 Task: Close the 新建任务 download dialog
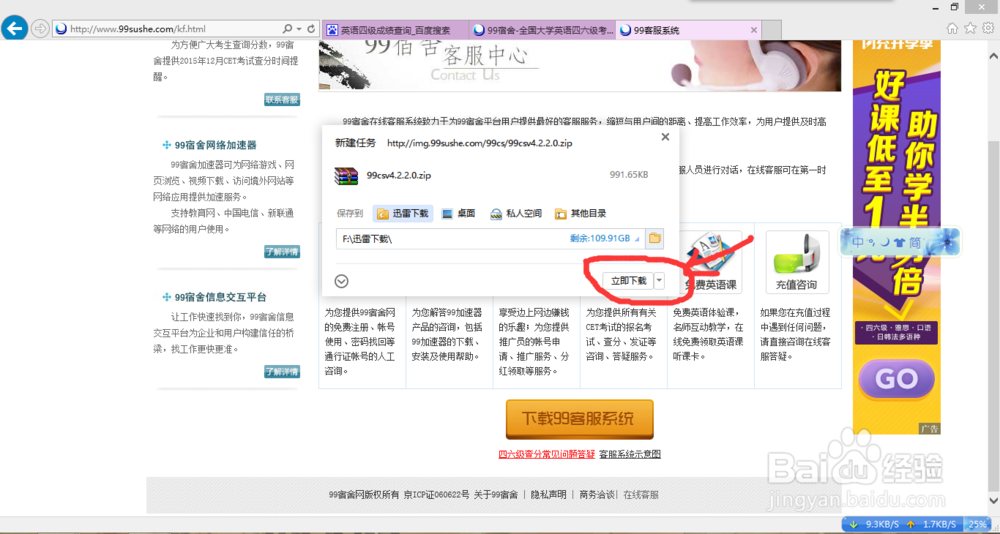click(x=665, y=137)
